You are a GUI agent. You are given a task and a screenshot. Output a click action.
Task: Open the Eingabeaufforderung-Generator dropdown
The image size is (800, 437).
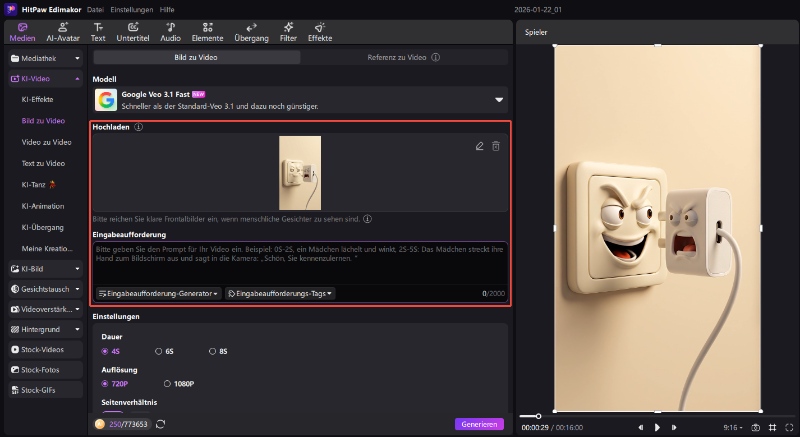[x=159, y=294]
